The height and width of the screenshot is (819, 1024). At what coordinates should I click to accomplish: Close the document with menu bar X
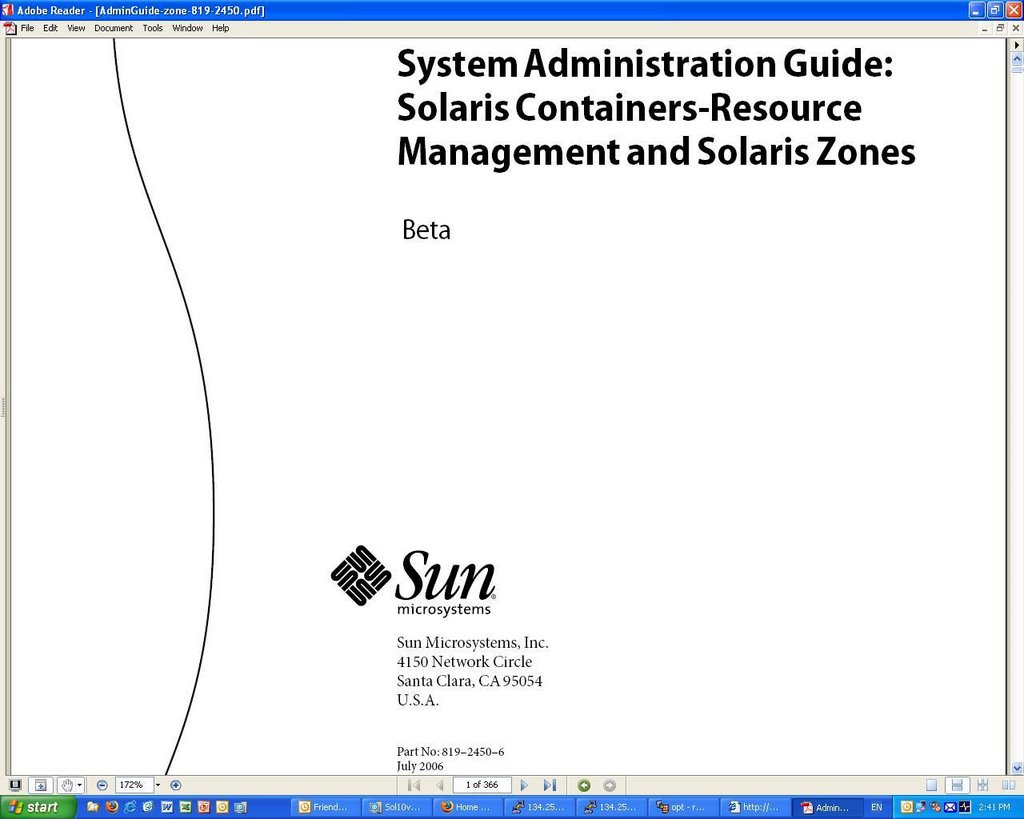pos(1016,28)
